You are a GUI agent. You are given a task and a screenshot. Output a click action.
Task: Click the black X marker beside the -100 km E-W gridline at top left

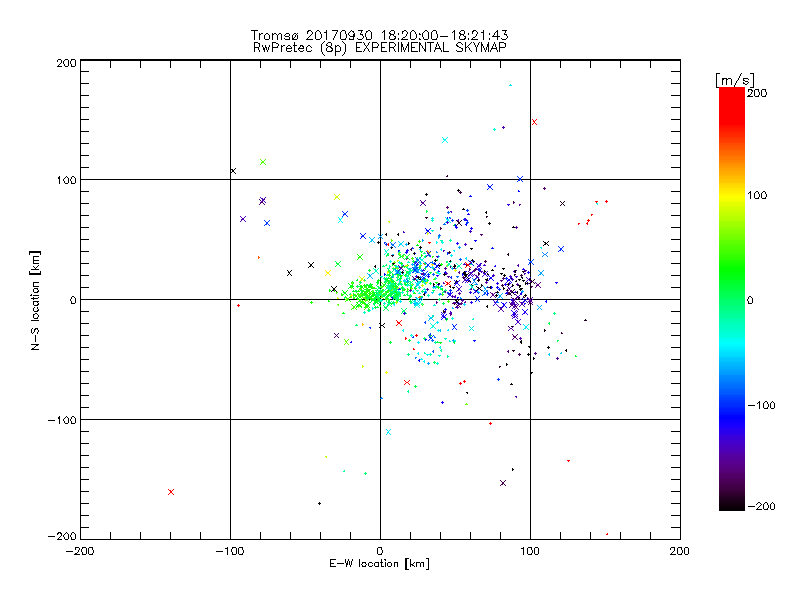tap(233, 171)
